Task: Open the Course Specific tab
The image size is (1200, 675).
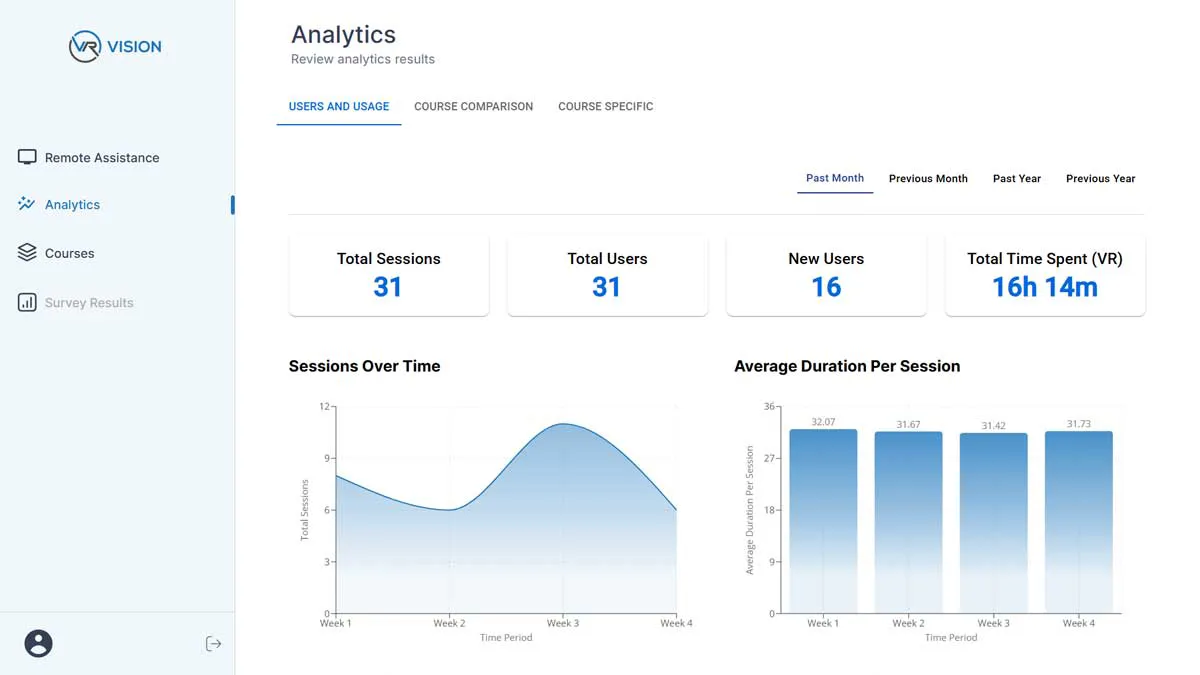Action: coord(605,106)
